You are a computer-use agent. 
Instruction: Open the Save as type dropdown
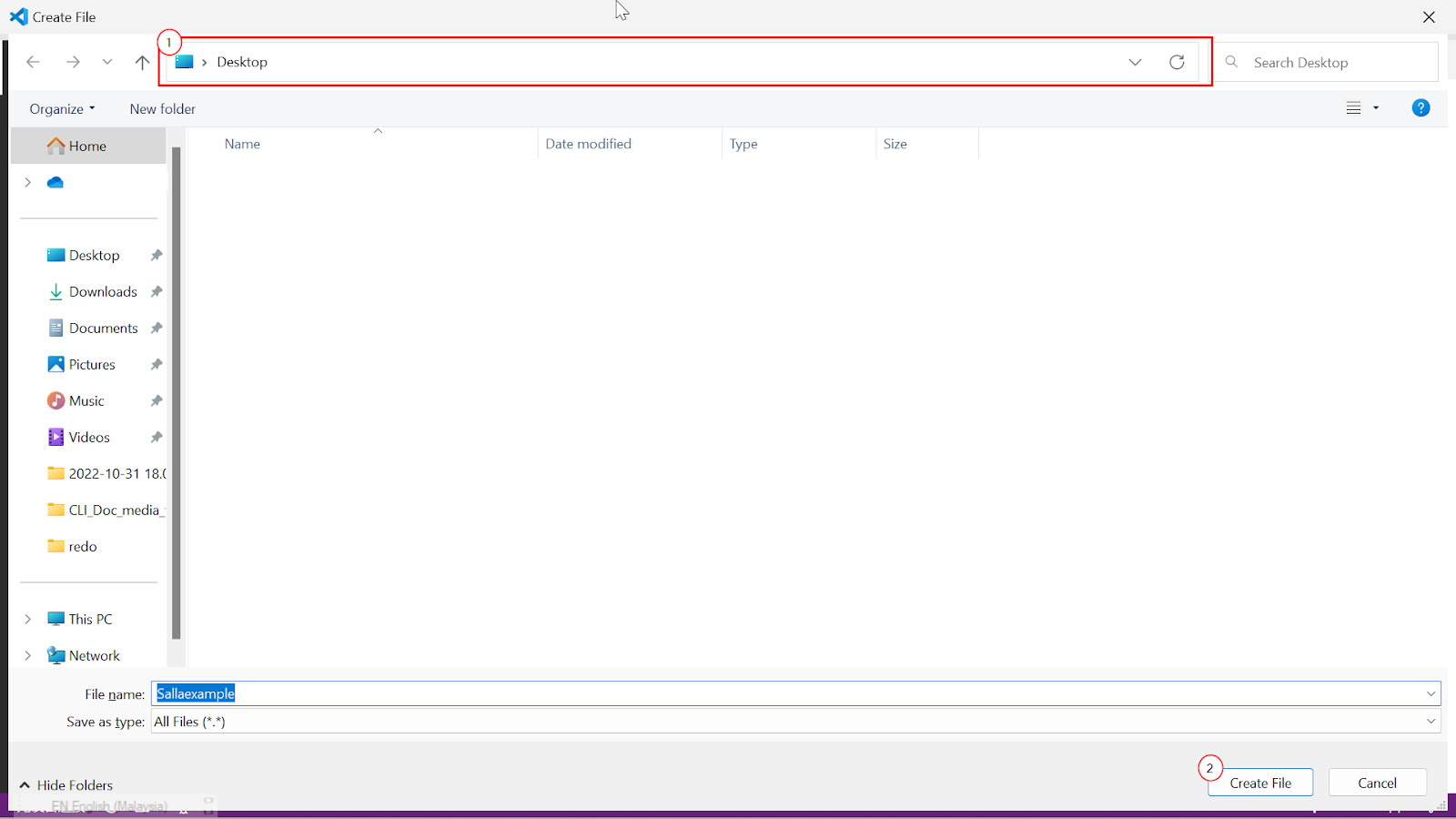(x=1431, y=722)
